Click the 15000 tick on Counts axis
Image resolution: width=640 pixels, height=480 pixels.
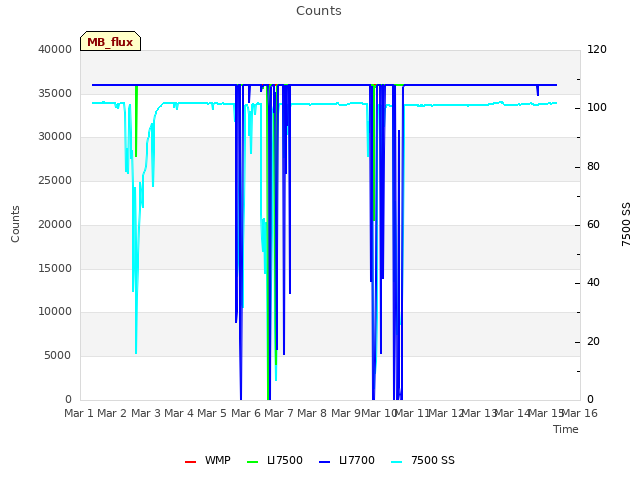pos(55,269)
